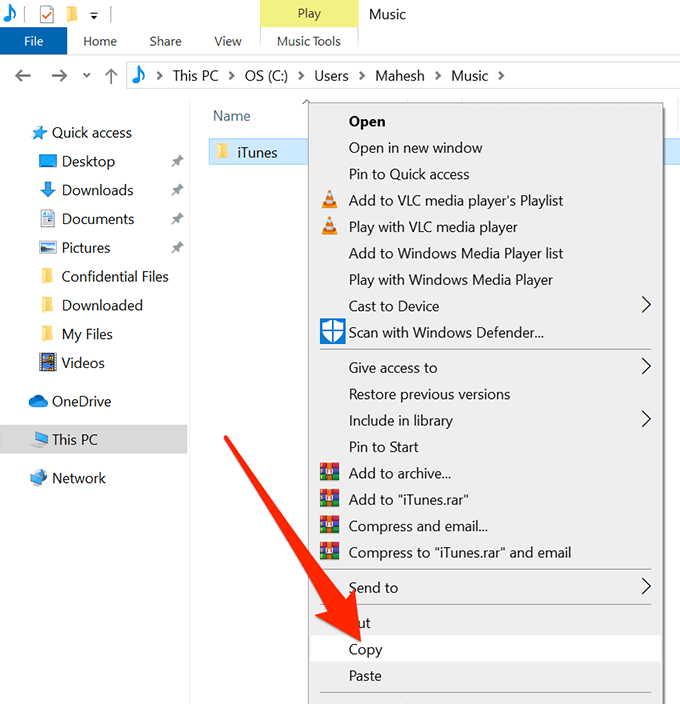Choose Play with VLC media player
The width and height of the screenshot is (680, 704).
(x=486, y=227)
